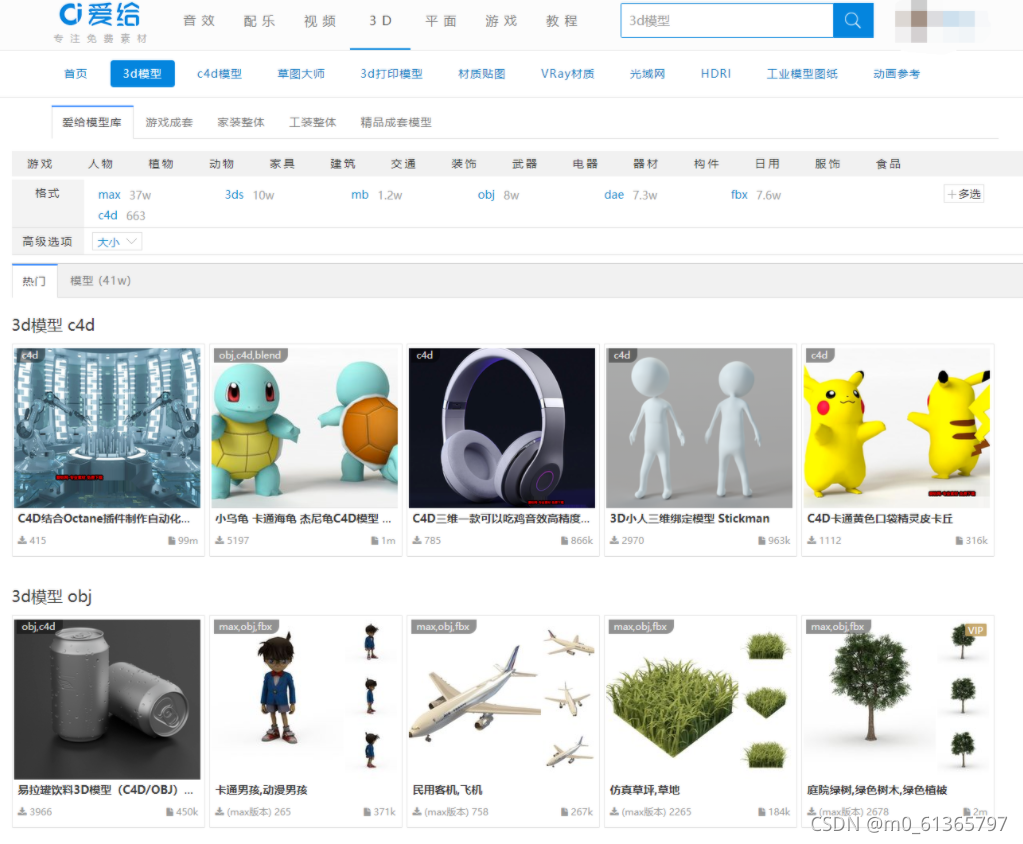Click obj,c4d,blend tag on turtle thumbnail
This screenshot has width=1023, height=844.
tap(250, 355)
